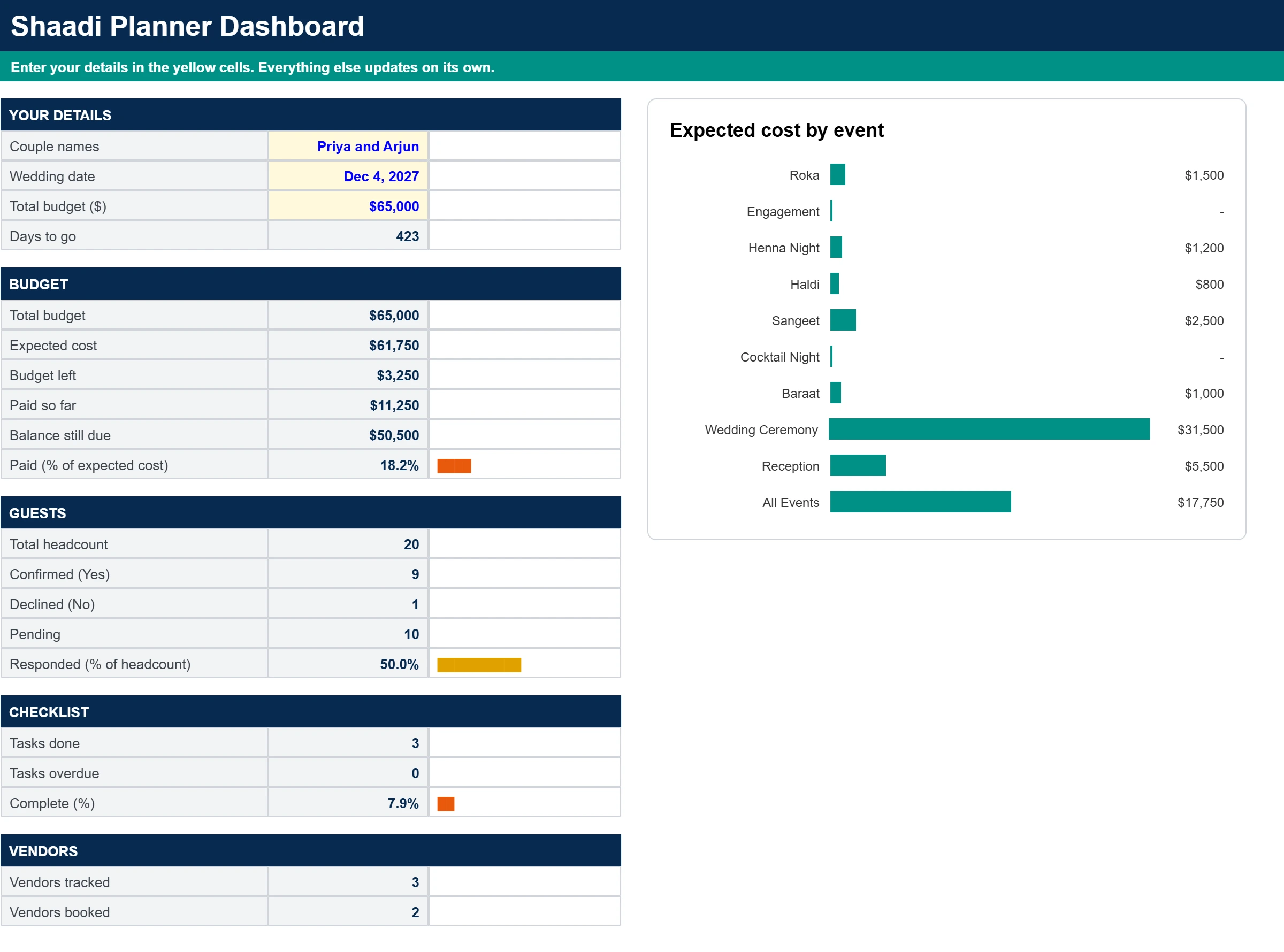Image resolution: width=1284 pixels, height=952 pixels.
Task: Select the Cocktail Night chart label
Action: coord(779,357)
